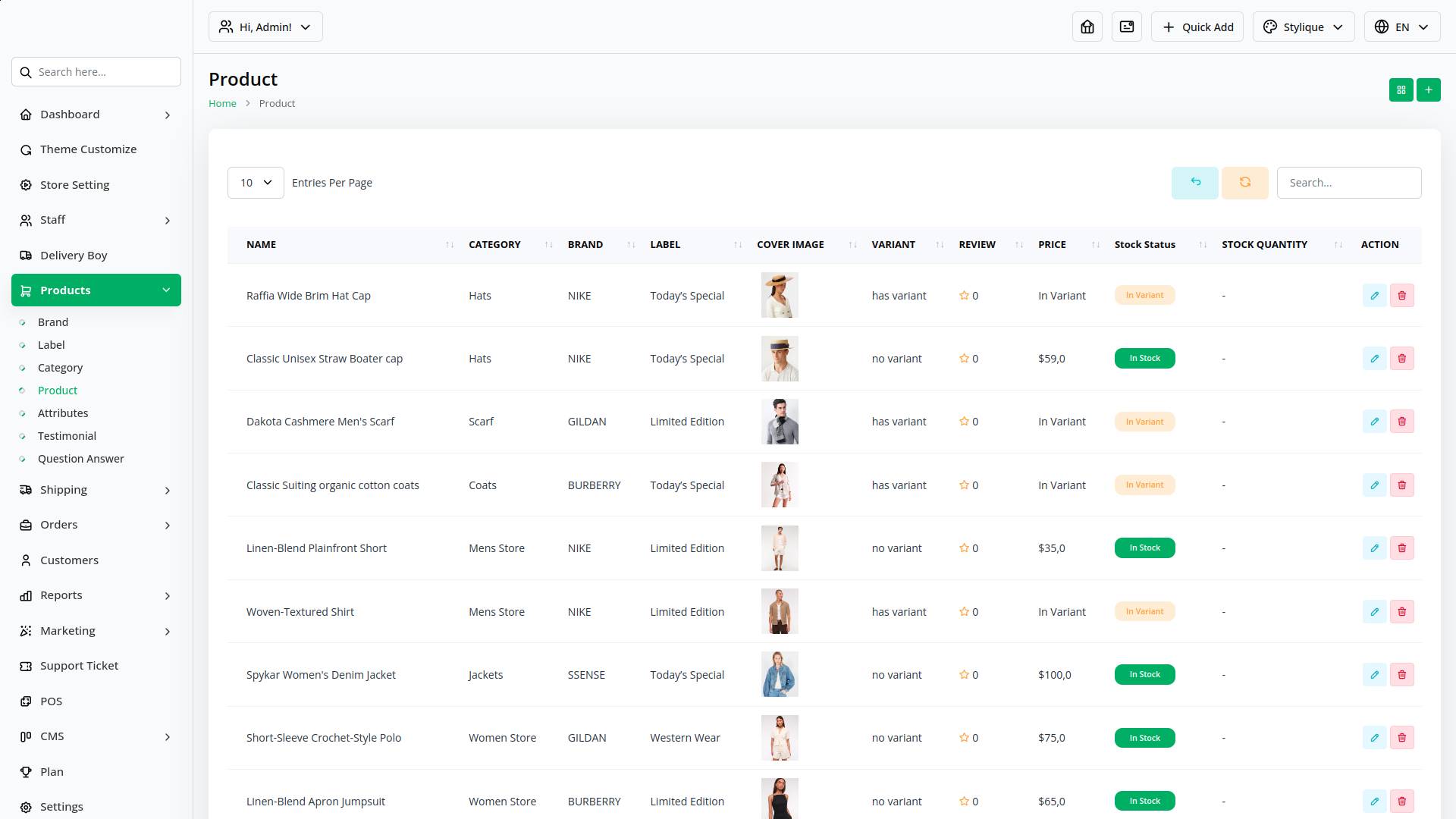Click the Quick Add button
This screenshot has width=1456, height=819.
(1197, 27)
